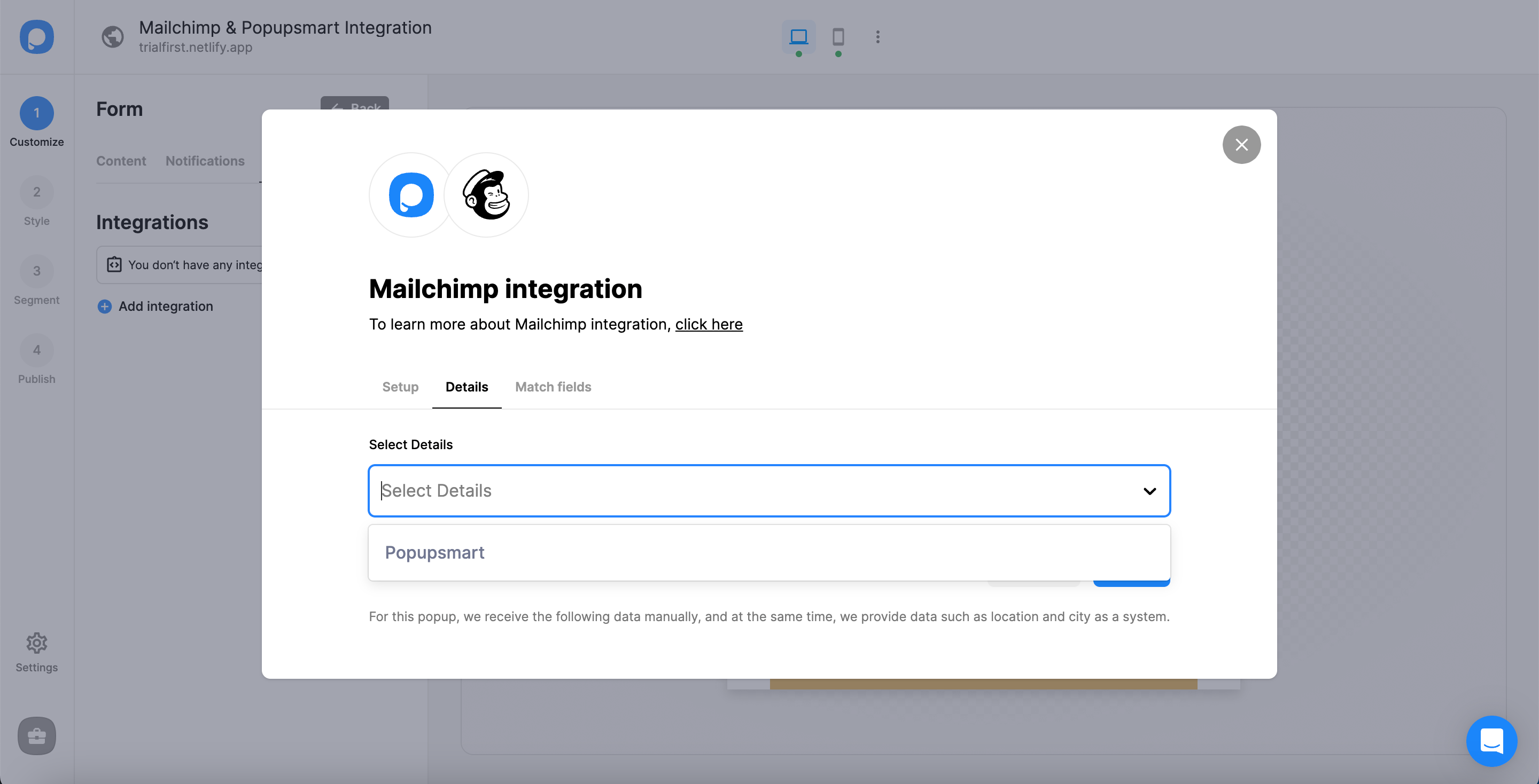Click inside the Select Details input field
1539x784 pixels.
(x=717, y=491)
